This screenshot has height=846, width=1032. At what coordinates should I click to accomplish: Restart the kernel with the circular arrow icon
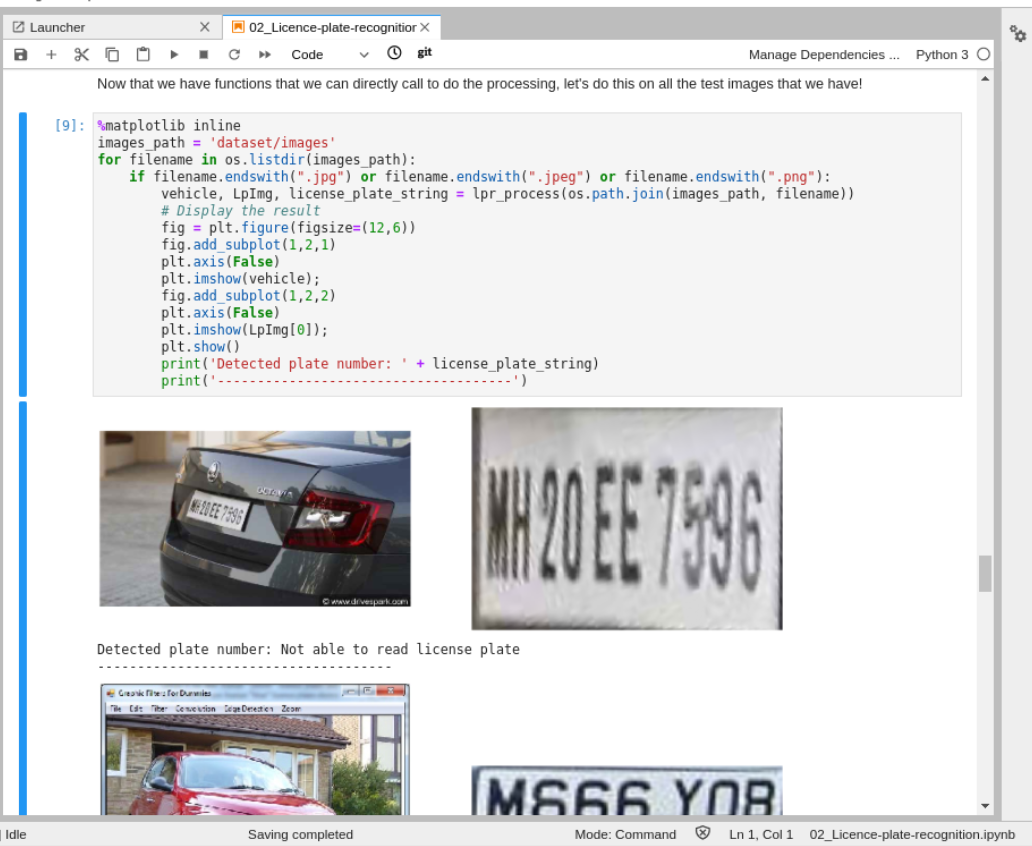234,55
